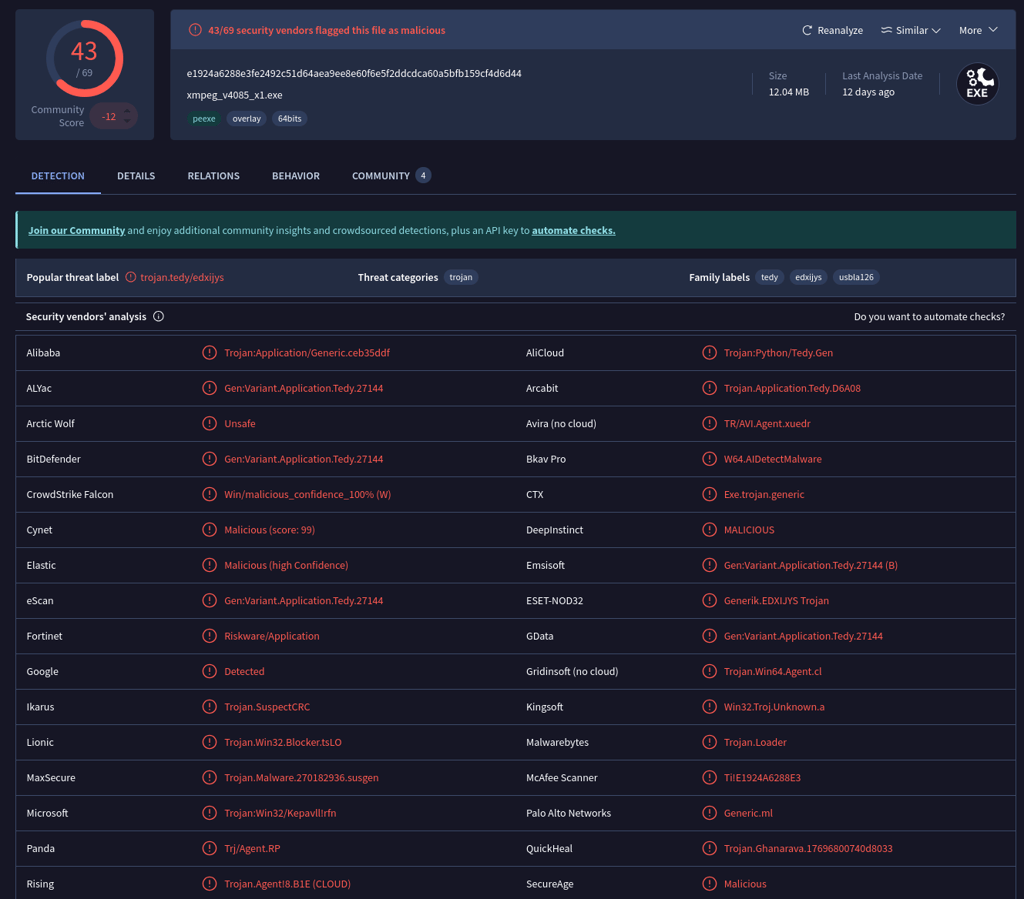Click the Ti!E1924A6288E3 McAfee result
Screen dimensions: 1024x899
762,778
